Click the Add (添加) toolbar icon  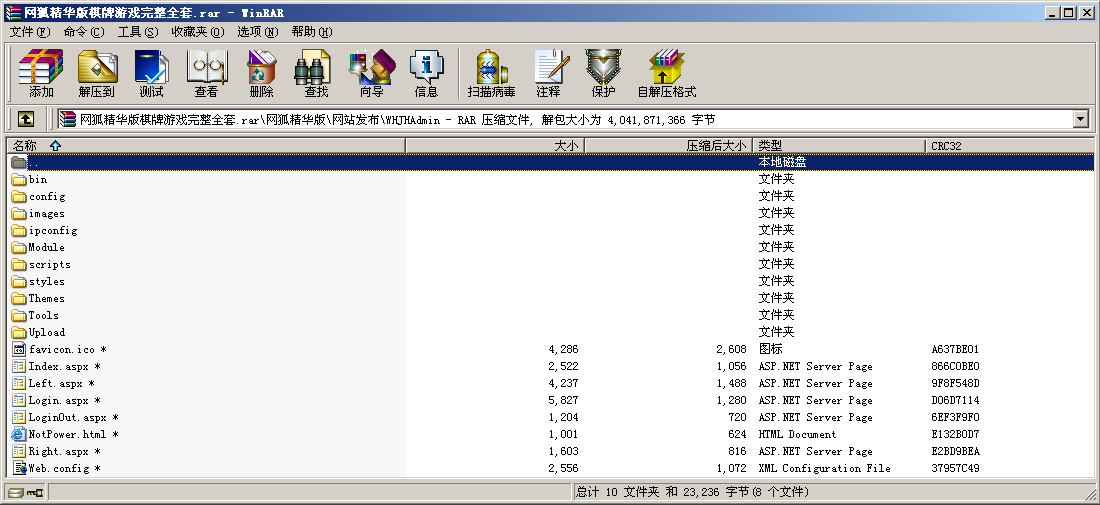pos(41,73)
